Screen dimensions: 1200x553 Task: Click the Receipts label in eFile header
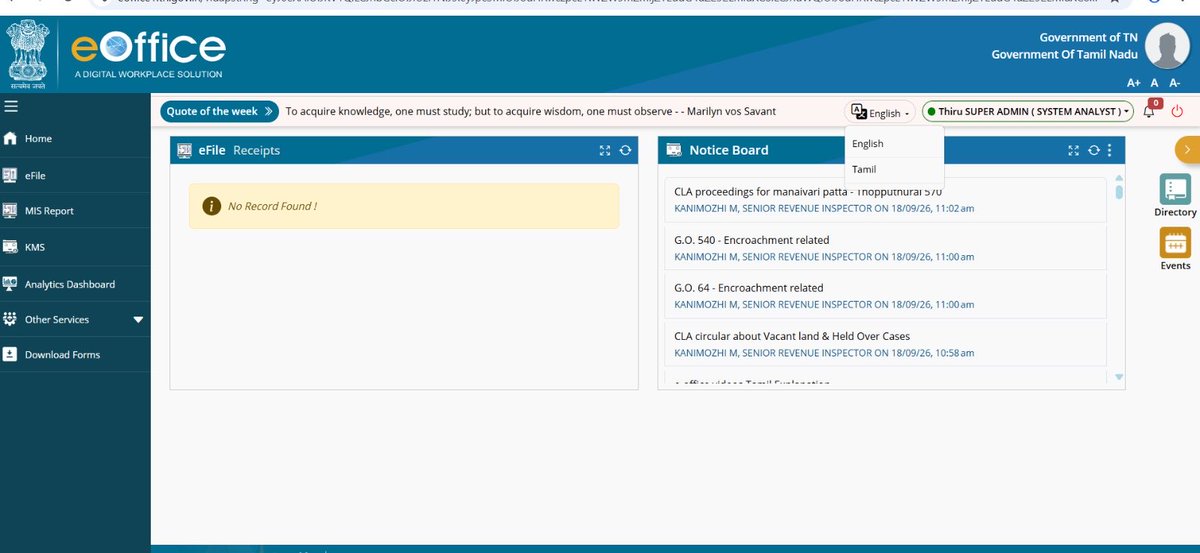(x=256, y=150)
